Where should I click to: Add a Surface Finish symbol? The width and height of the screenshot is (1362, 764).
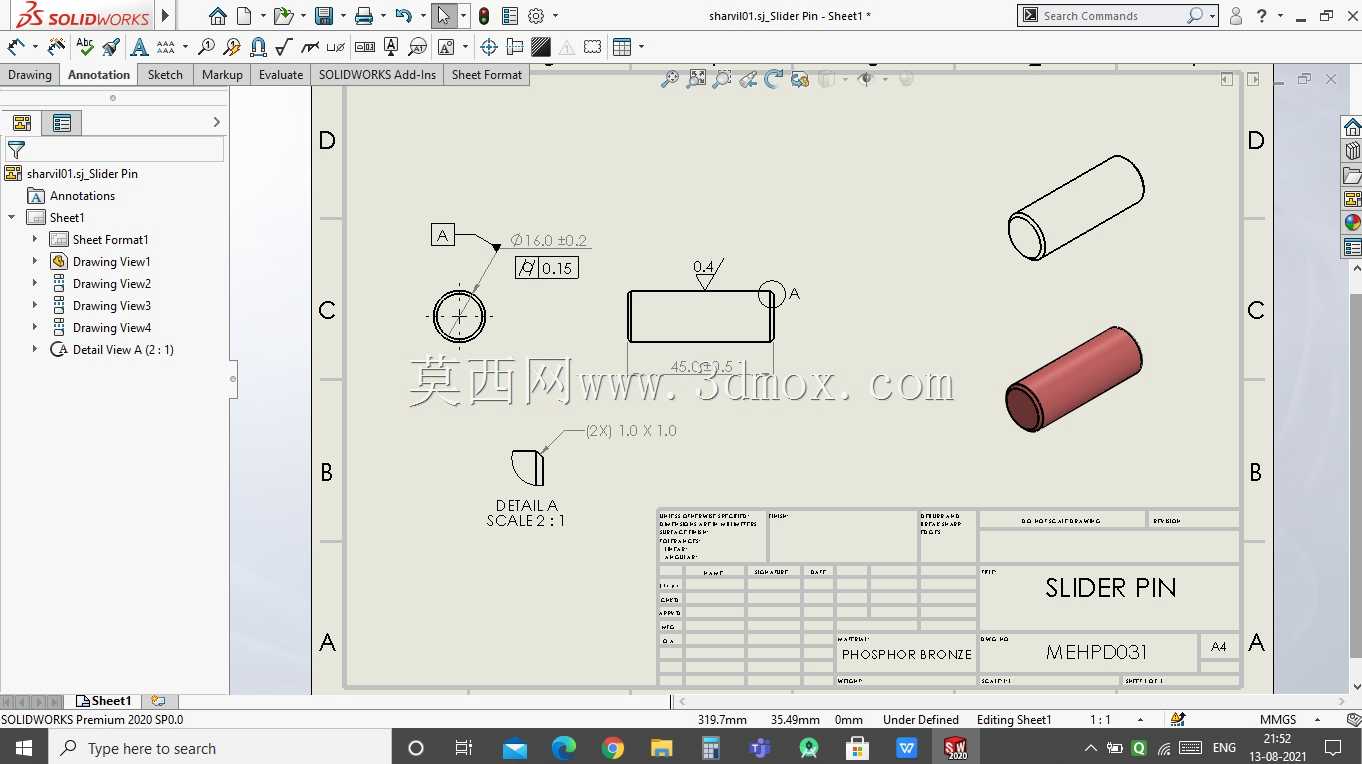(284, 47)
